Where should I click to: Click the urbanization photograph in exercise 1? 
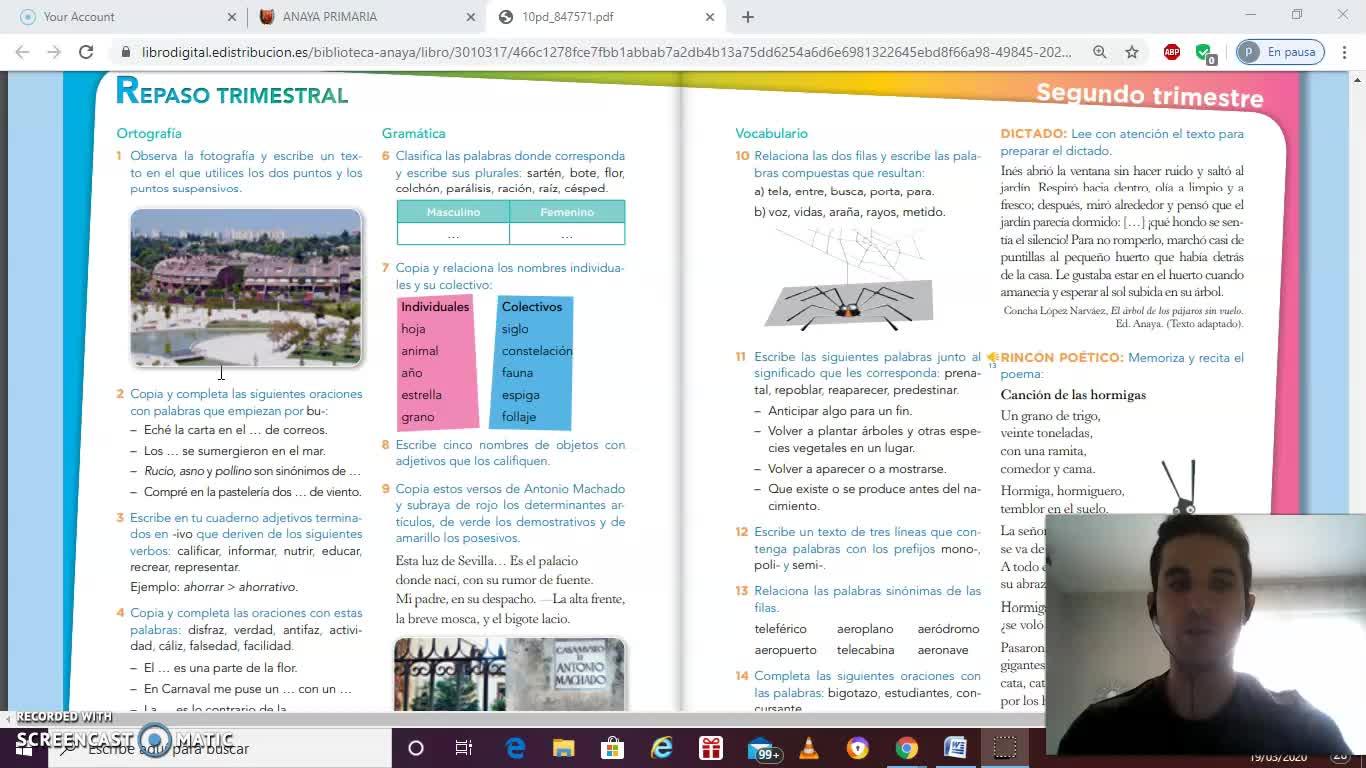(x=246, y=287)
